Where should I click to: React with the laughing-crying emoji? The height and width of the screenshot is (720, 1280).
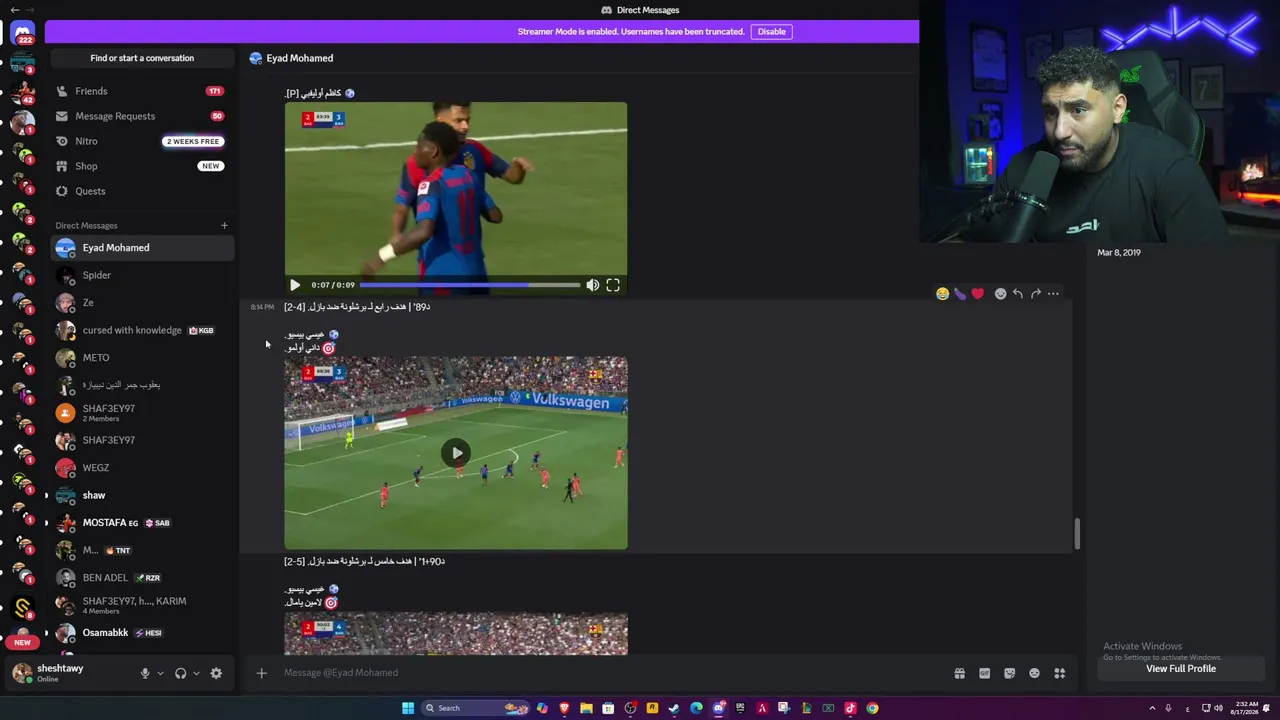click(x=942, y=294)
